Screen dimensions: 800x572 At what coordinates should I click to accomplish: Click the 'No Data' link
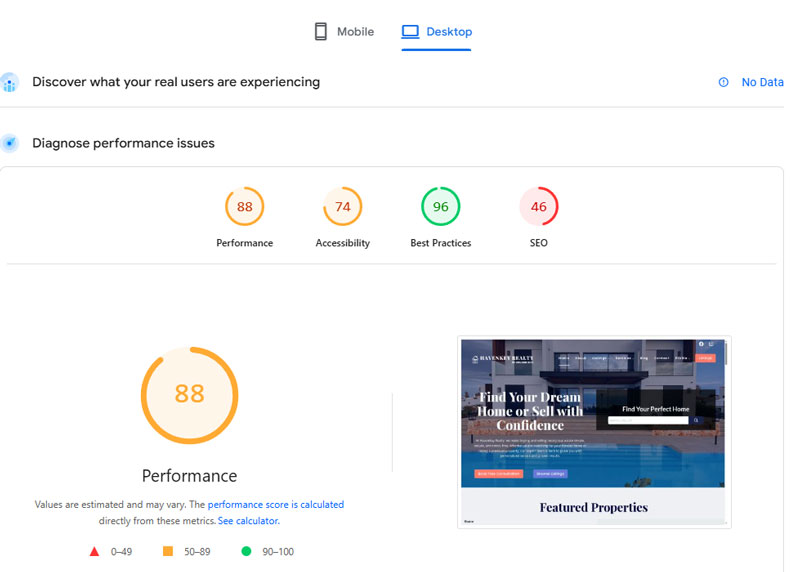(762, 82)
